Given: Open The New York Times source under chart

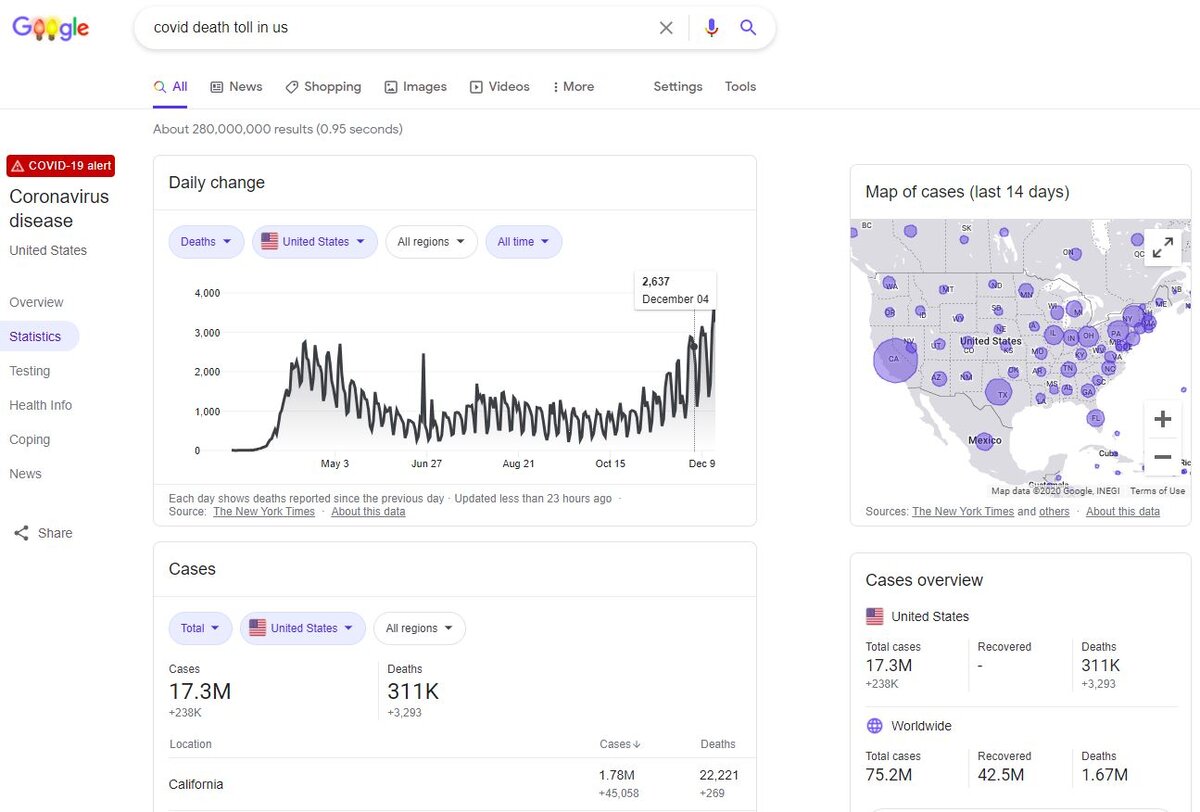Looking at the screenshot, I should pyautogui.click(x=264, y=511).
